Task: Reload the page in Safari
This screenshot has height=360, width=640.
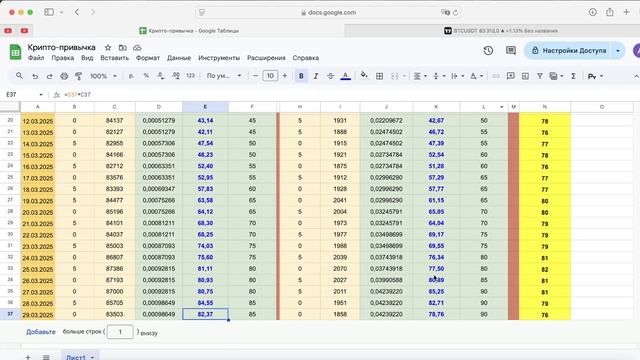Action: [x=456, y=12]
